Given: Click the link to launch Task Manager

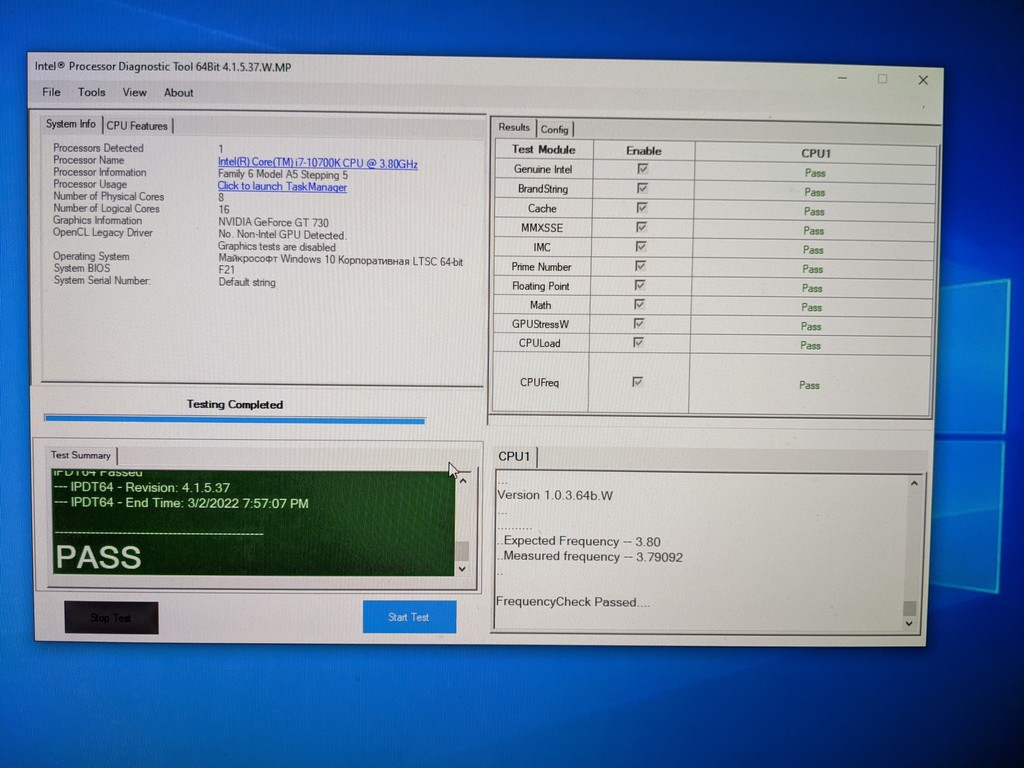Looking at the screenshot, I should point(282,187).
